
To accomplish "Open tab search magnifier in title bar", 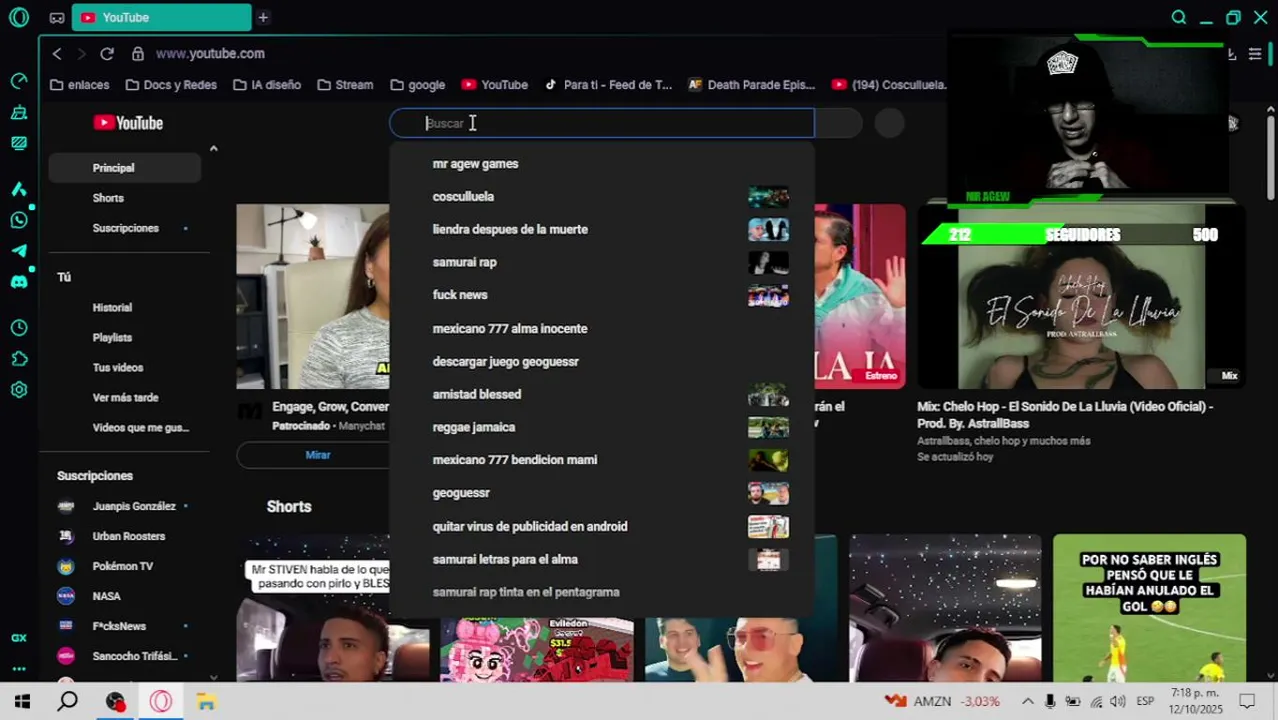I will (1179, 17).
